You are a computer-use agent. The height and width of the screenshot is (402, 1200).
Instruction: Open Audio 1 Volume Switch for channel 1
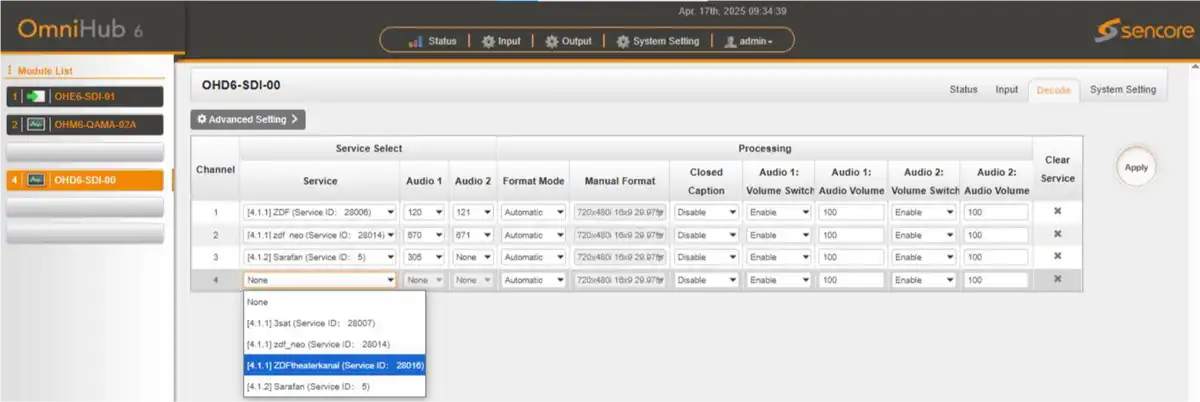[778, 212]
